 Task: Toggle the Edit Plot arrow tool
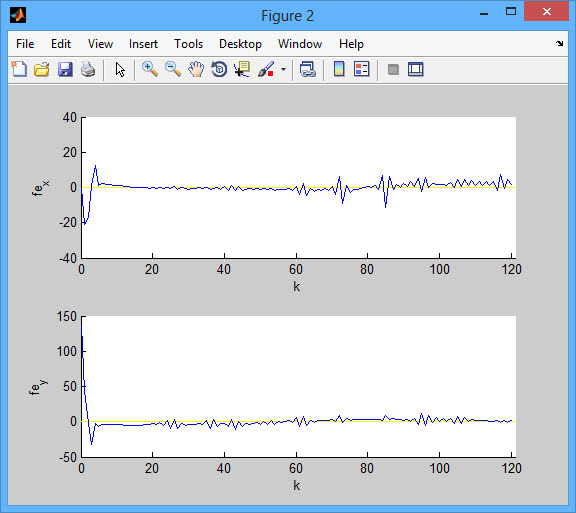click(x=120, y=69)
